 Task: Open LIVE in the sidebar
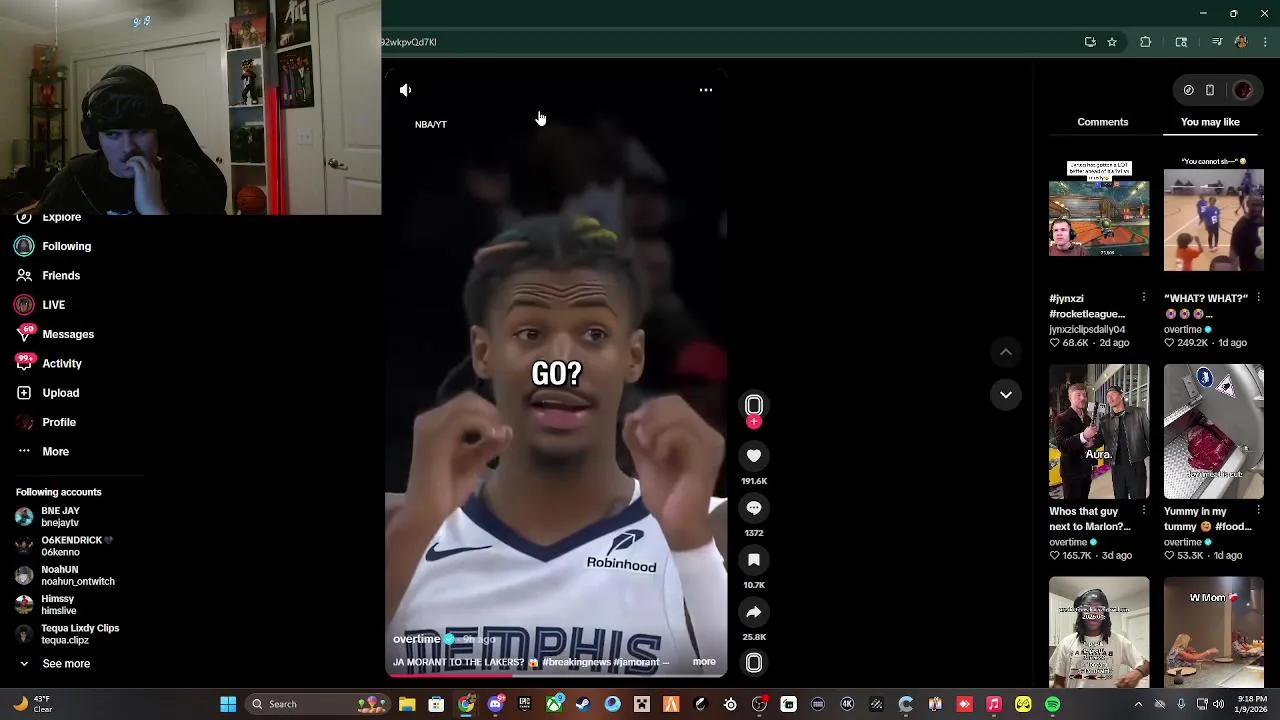(40, 305)
